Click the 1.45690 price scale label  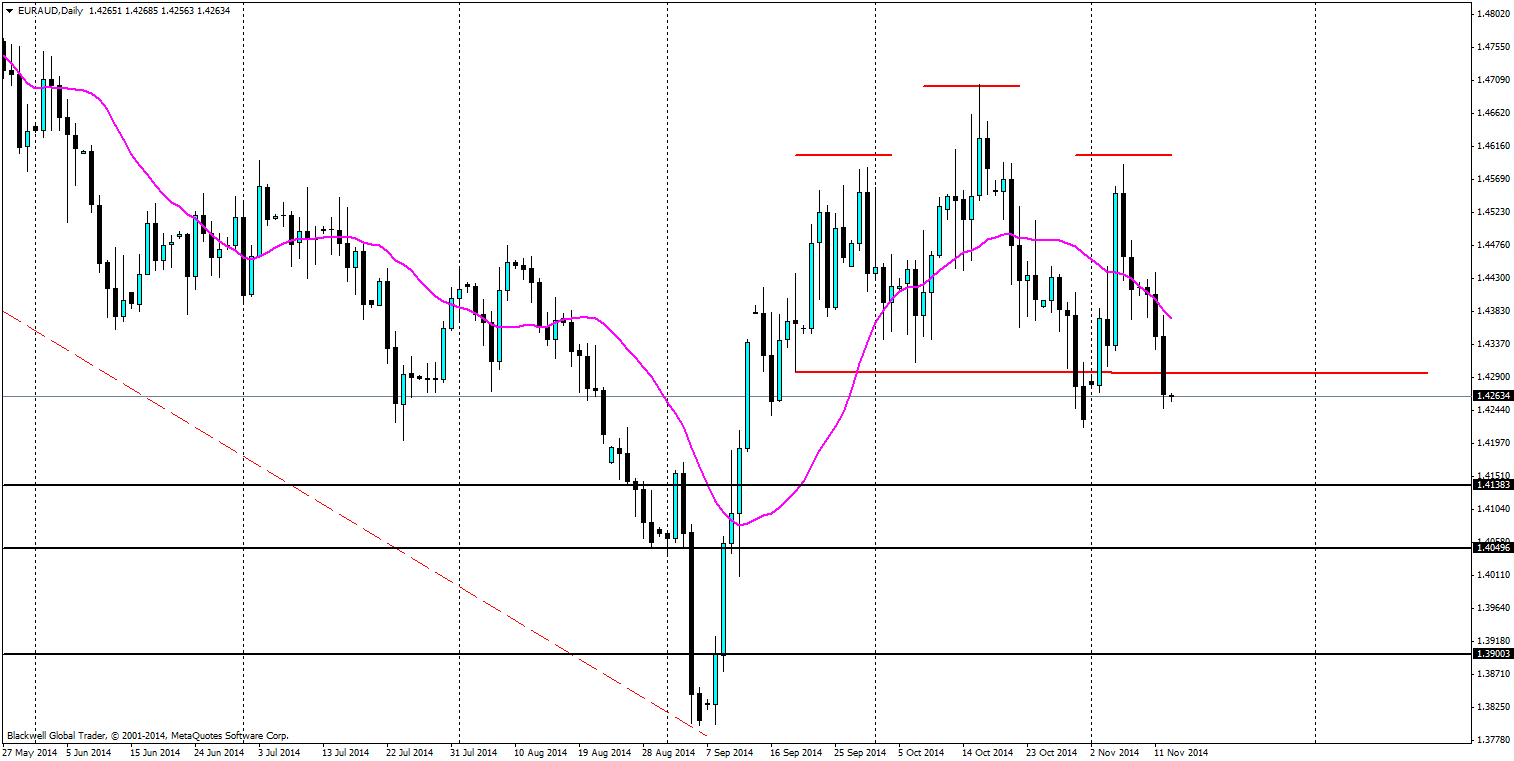click(x=1492, y=179)
